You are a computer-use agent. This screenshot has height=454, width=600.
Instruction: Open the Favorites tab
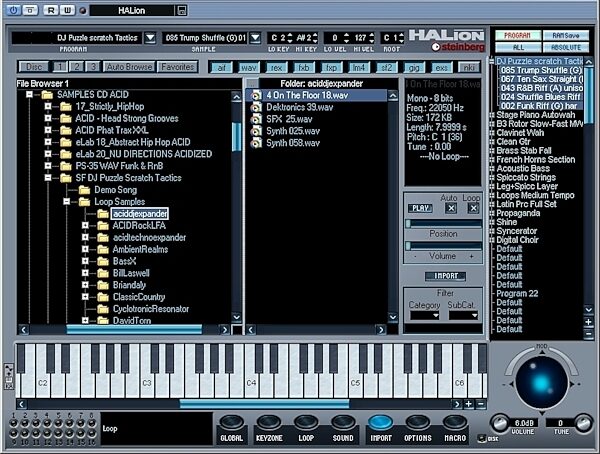(x=178, y=67)
